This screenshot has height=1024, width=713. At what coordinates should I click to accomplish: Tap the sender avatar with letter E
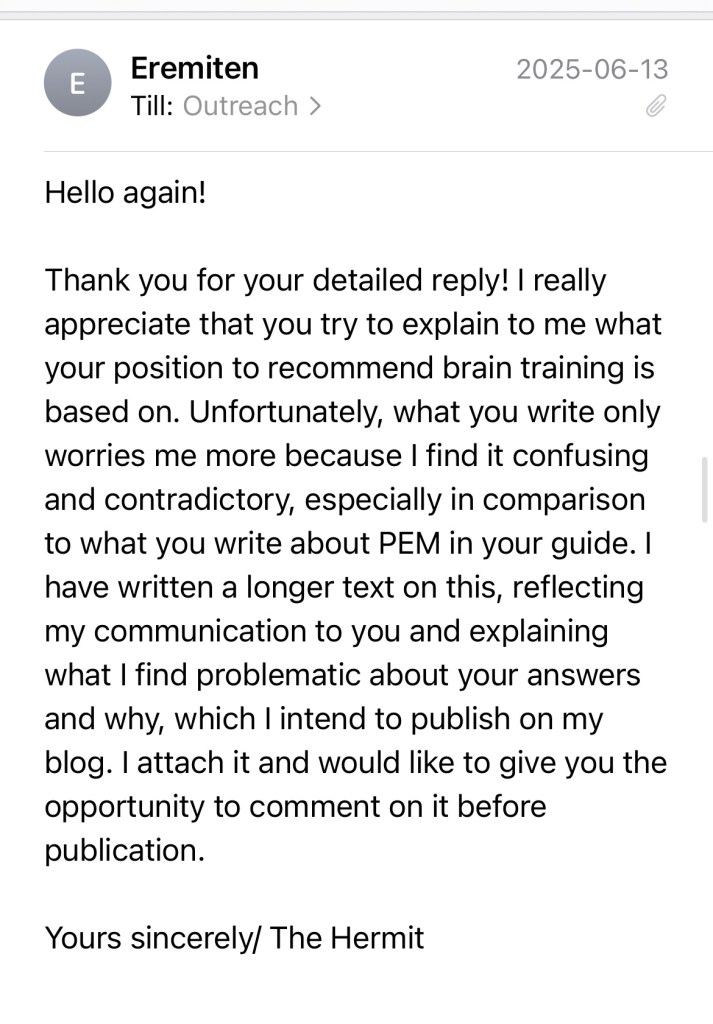coord(76,83)
